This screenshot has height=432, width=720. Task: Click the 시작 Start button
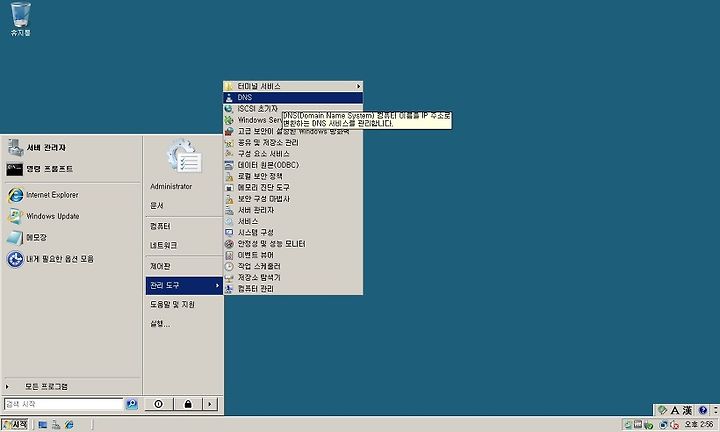(x=15, y=425)
